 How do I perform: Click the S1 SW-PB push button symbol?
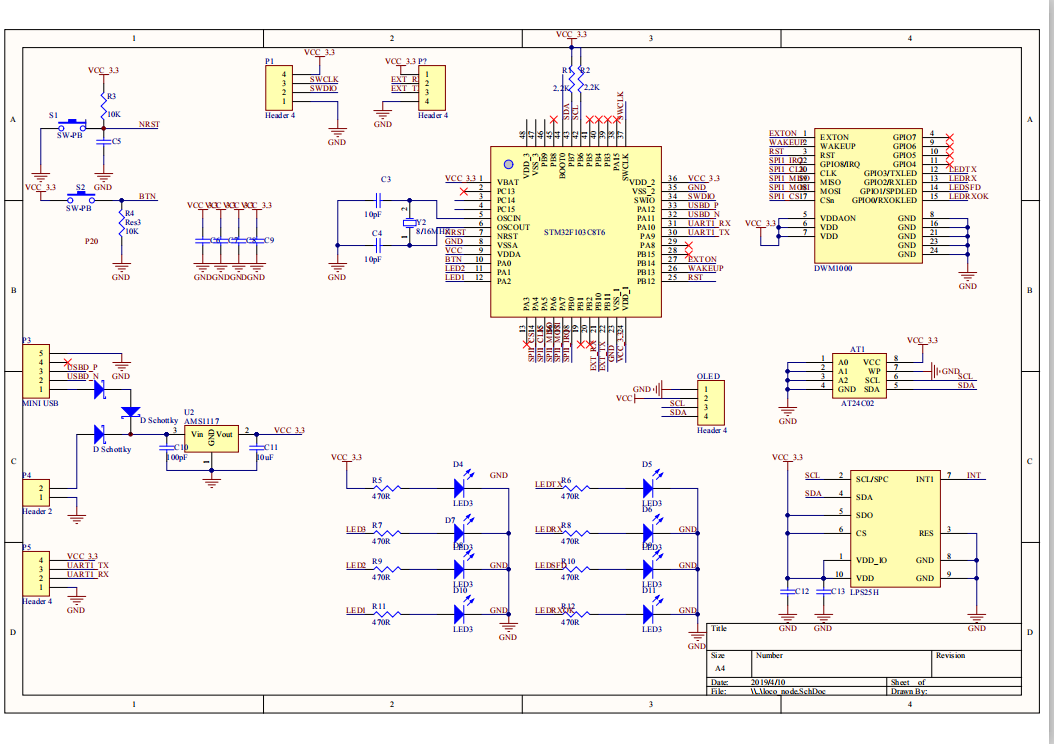coord(71,125)
